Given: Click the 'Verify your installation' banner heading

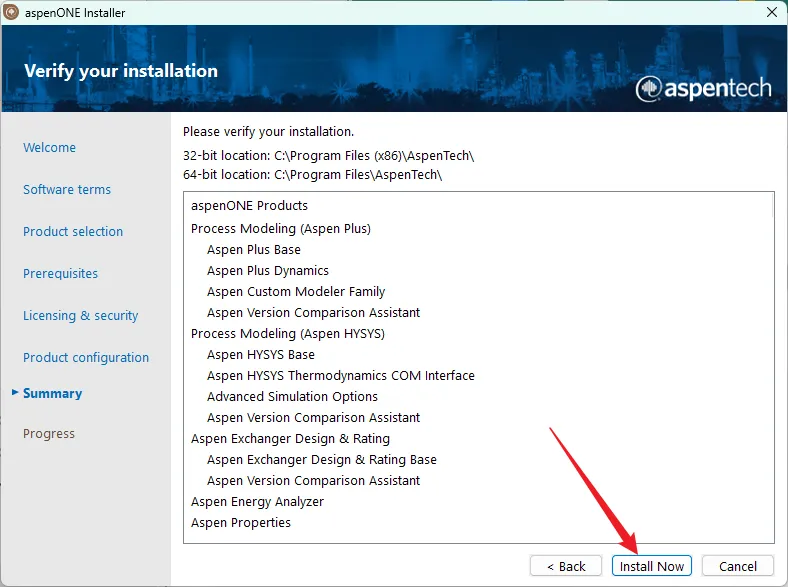Looking at the screenshot, I should 121,71.
